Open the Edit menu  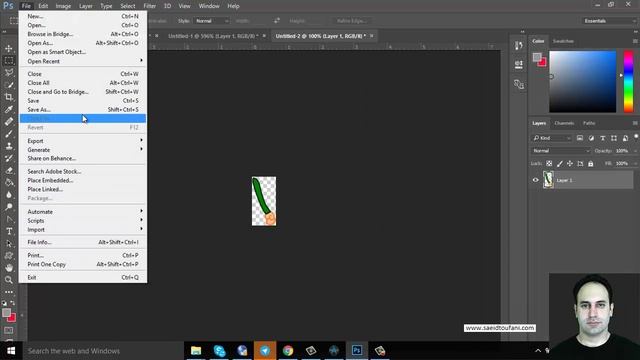tap(43, 6)
